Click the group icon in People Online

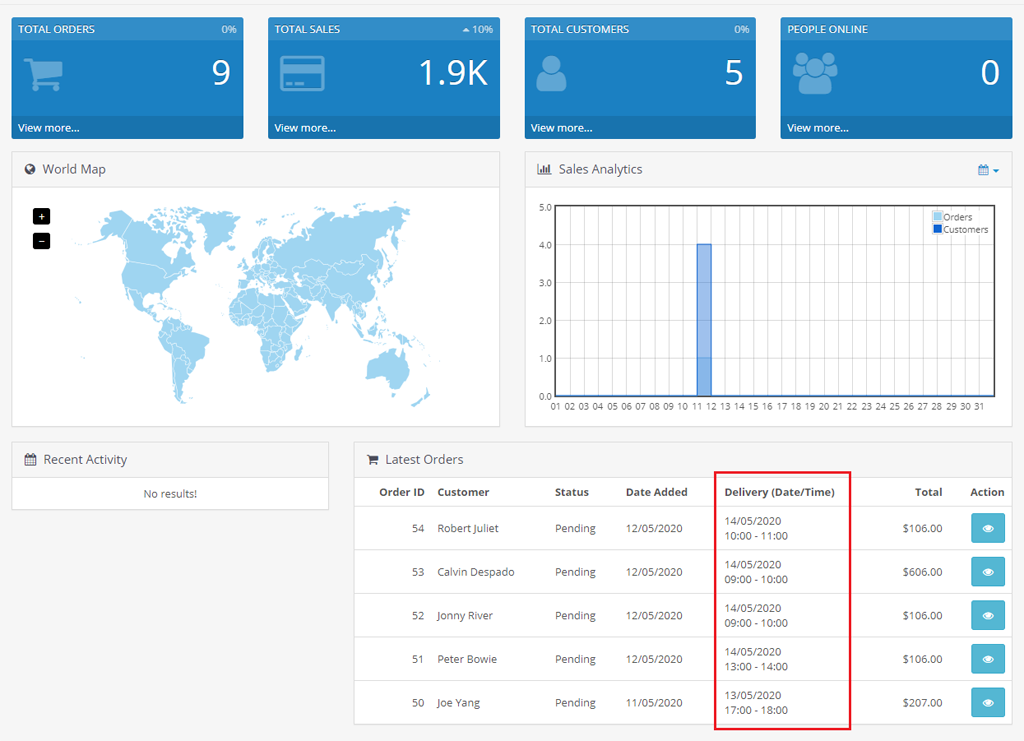(815, 72)
